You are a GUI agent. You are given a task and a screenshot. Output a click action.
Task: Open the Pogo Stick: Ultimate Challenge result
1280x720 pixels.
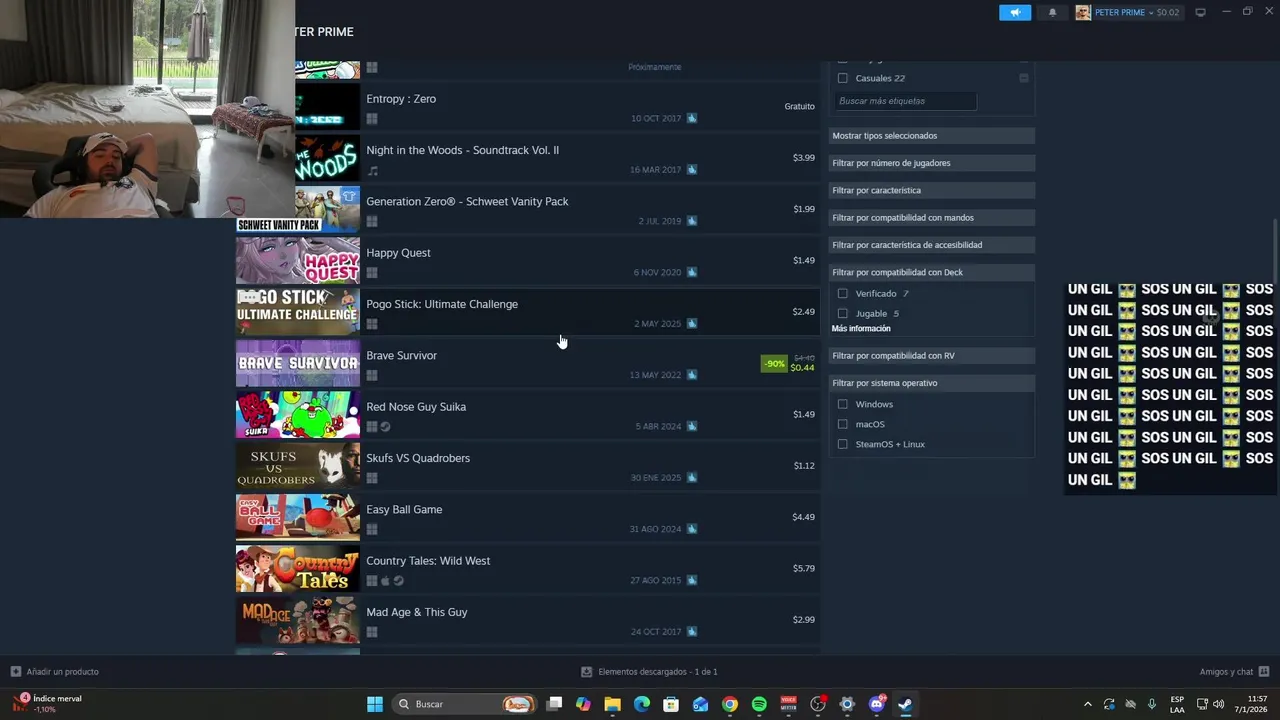pyautogui.click(x=527, y=312)
